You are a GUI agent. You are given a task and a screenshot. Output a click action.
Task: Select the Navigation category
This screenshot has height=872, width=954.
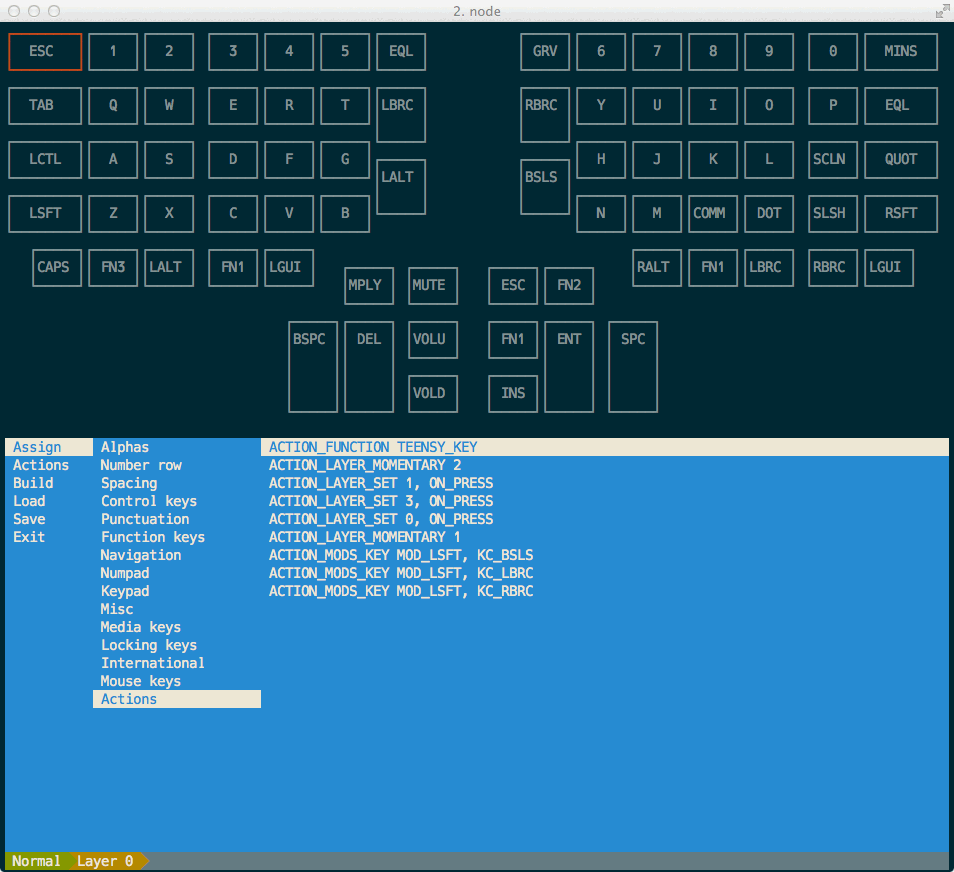tap(141, 555)
